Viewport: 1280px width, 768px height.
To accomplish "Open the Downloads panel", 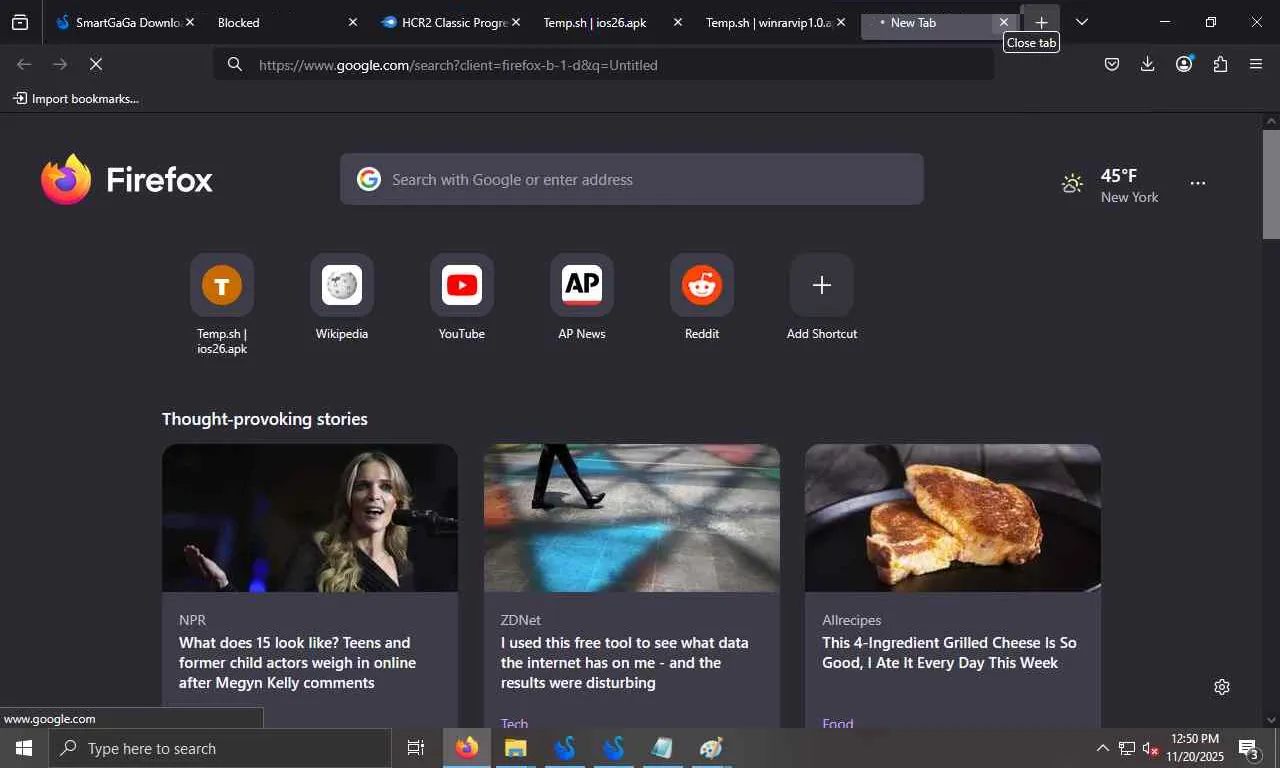I will click(x=1148, y=64).
